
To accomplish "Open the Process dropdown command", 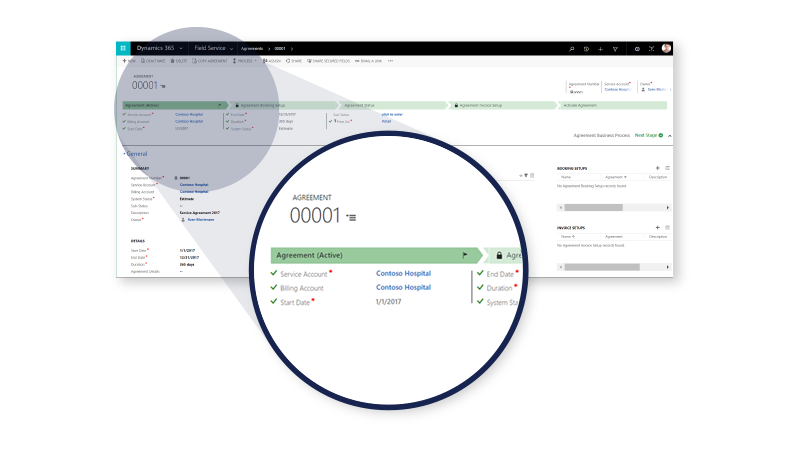I will click(x=245, y=61).
